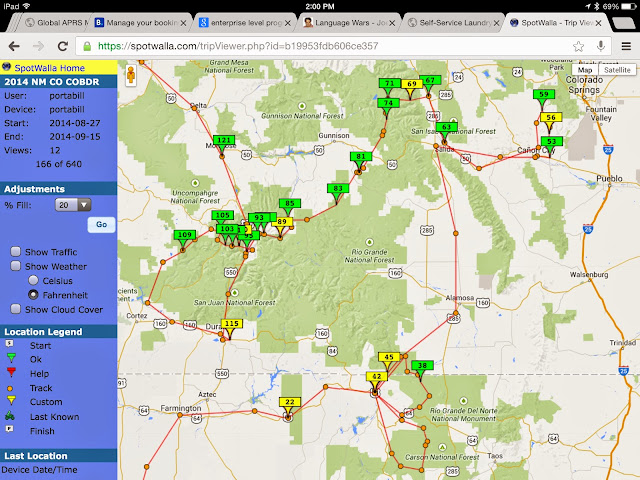Viewport: 640px width, 480px height.
Task: Open the Chrome hamburger menu
Action: [x=626, y=46]
